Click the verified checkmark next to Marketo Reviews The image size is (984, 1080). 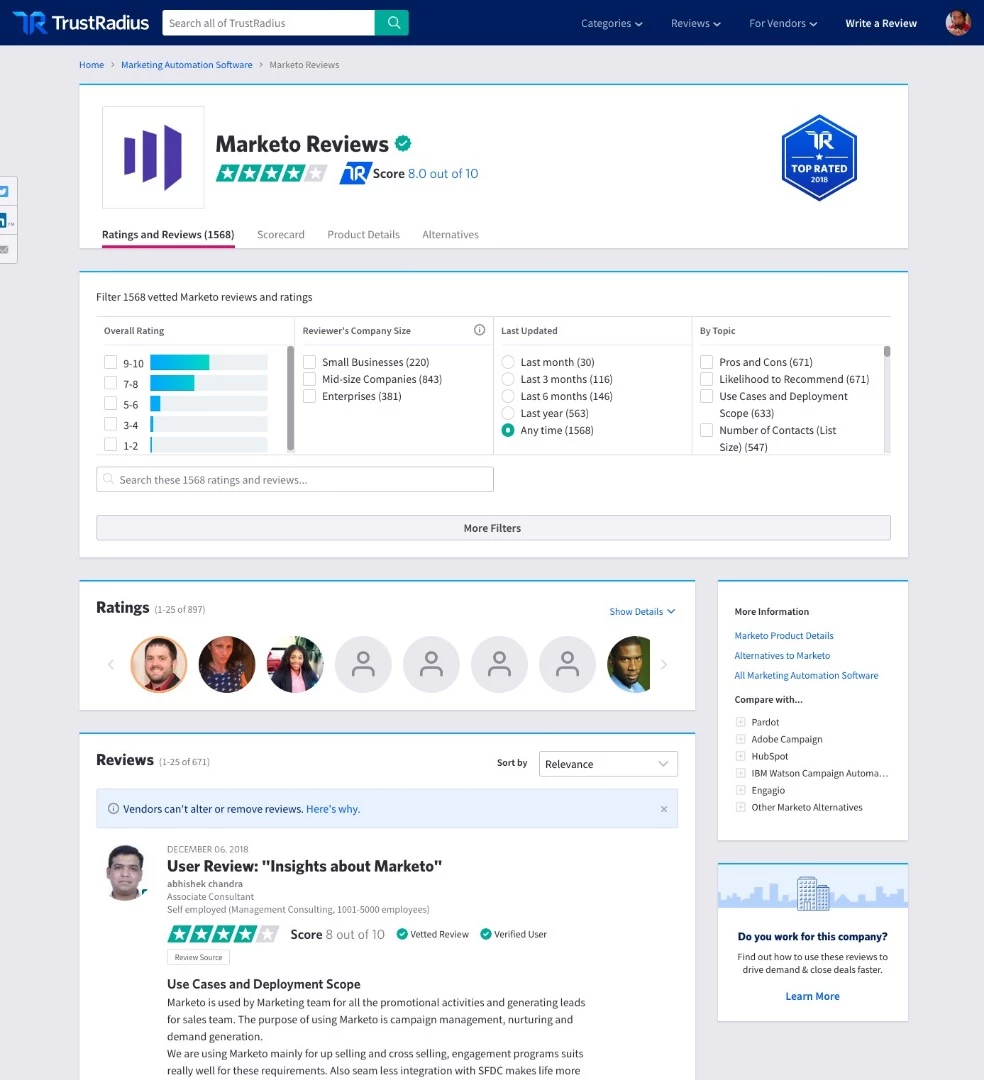tap(403, 143)
